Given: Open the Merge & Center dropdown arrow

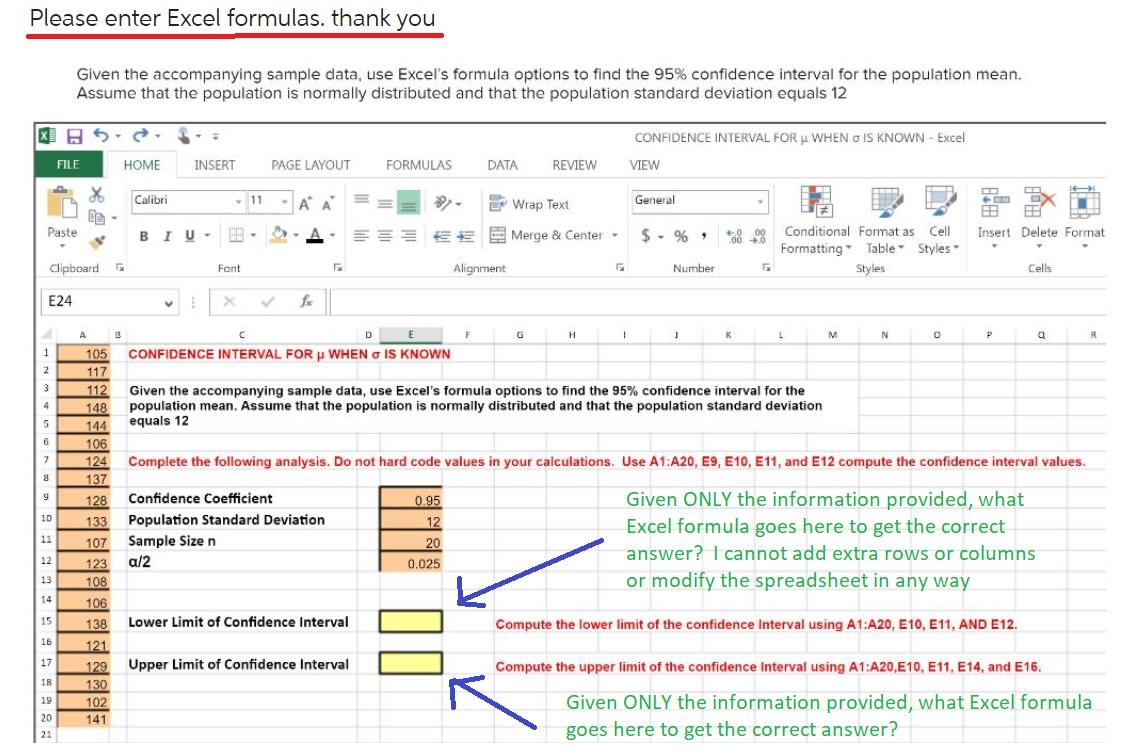Looking at the screenshot, I should (x=613, y=235).
